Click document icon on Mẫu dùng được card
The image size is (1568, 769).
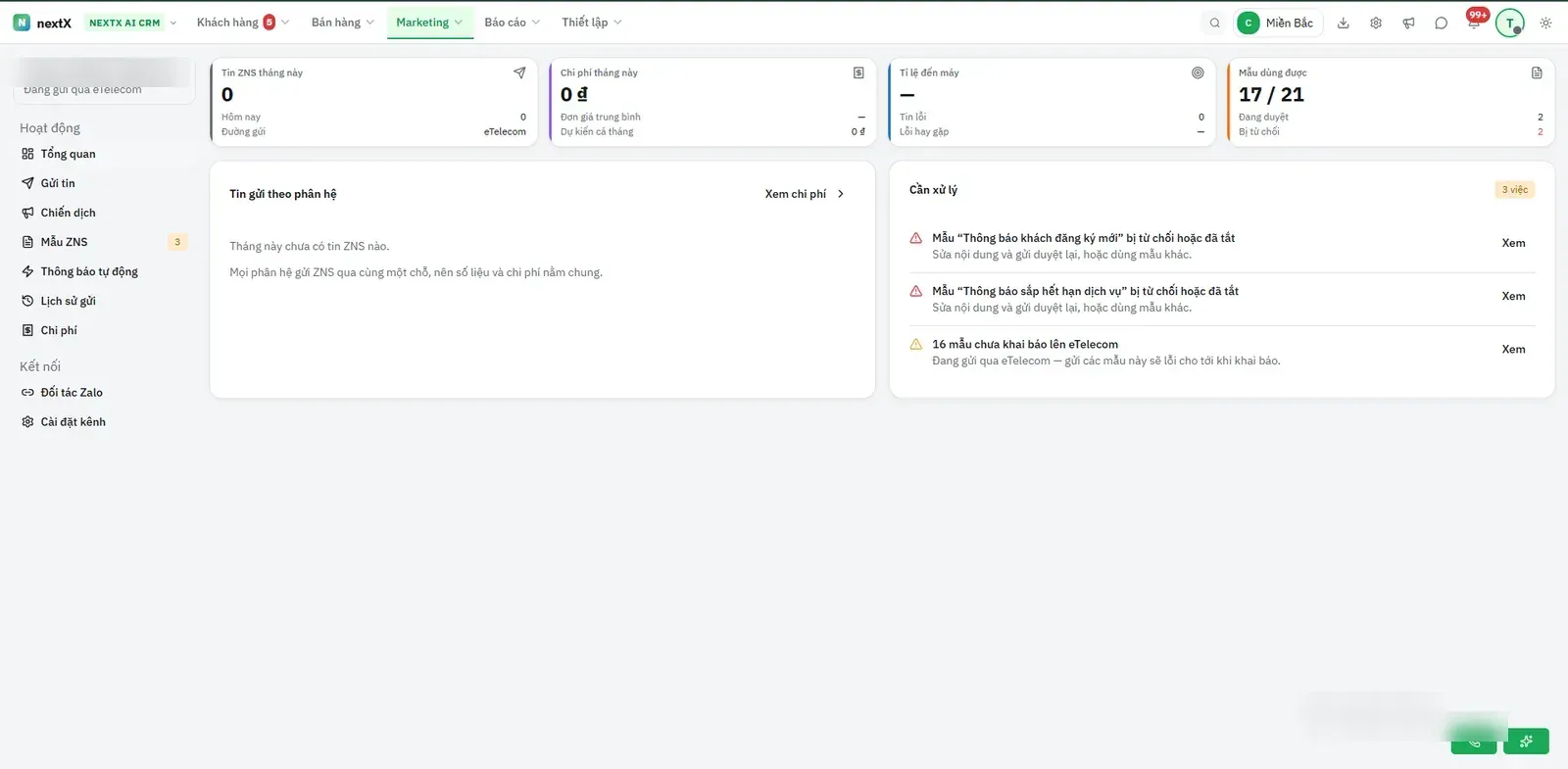point(1537,72)
